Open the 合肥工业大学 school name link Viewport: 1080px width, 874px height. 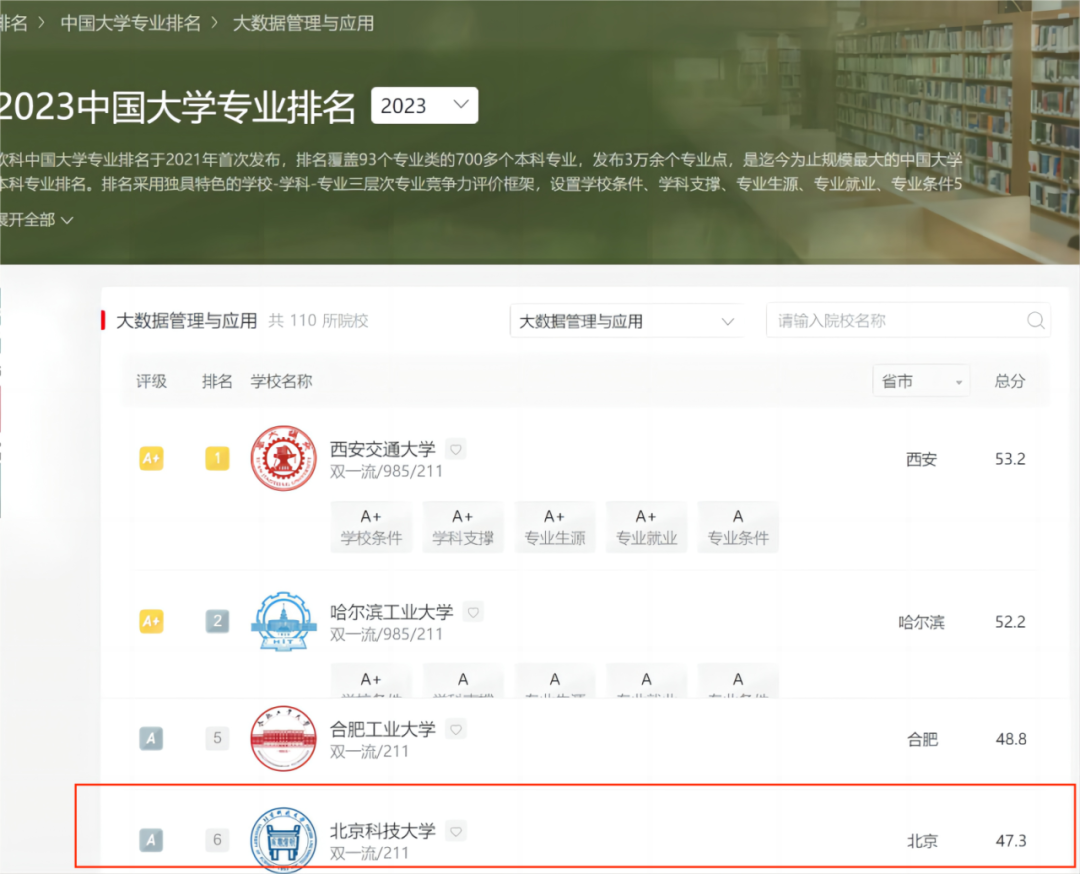[383, 729]
